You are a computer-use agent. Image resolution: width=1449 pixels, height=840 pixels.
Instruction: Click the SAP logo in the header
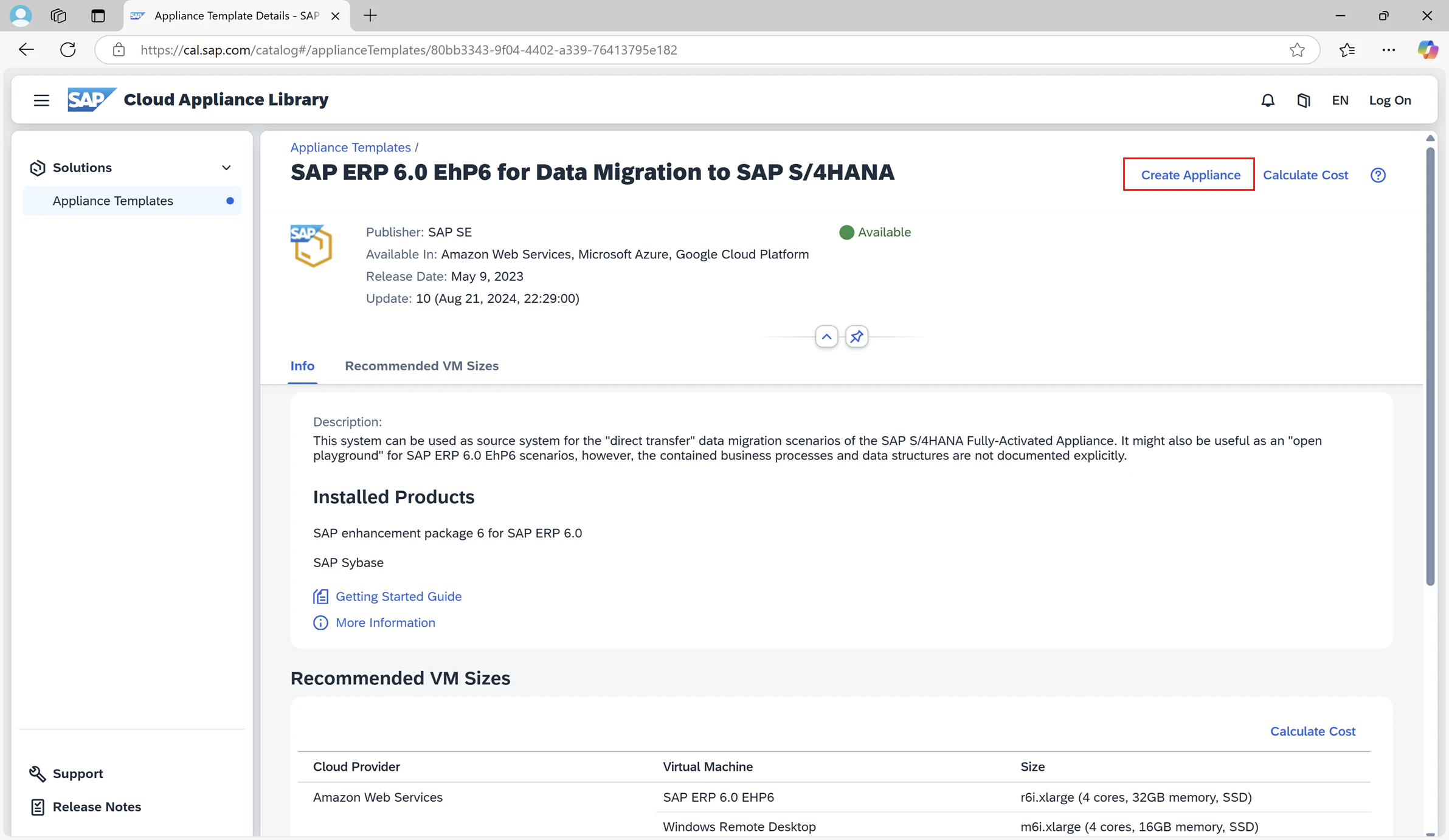pyautogui.click(x=91, y=100)
